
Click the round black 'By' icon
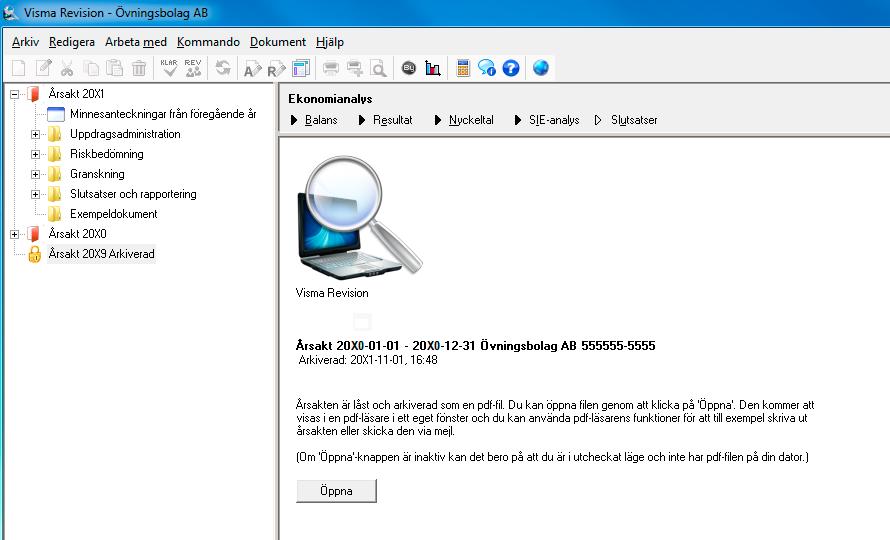(409, 68)
